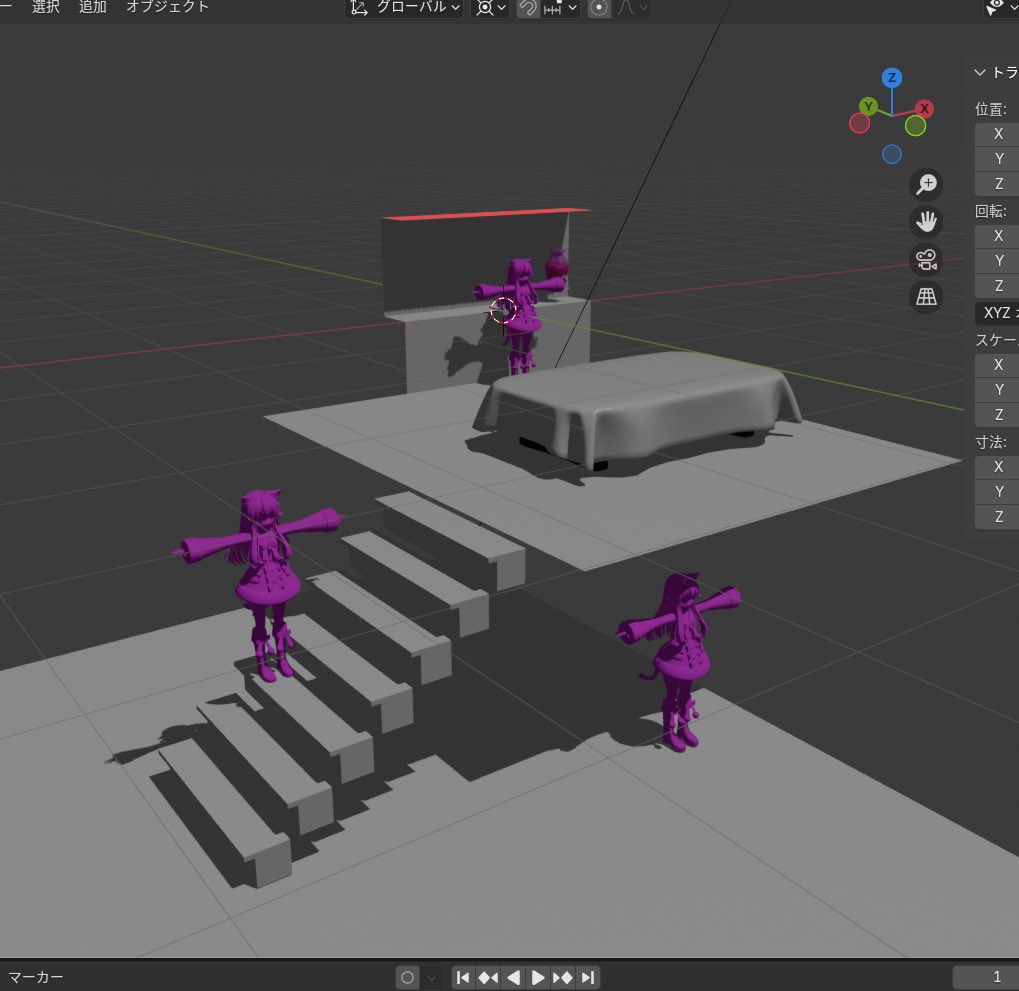
Task: Click the green Y axis gizmo
Action: click(868, 106)
